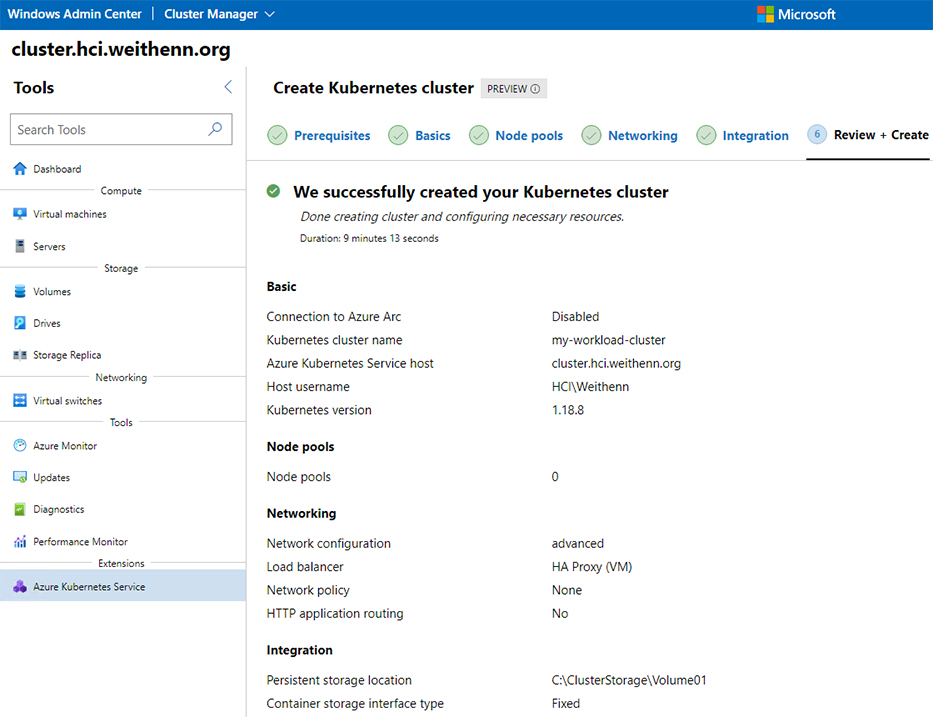Click the Virtual switches icon
Viewport: 933px width, 717px height.
20,400
